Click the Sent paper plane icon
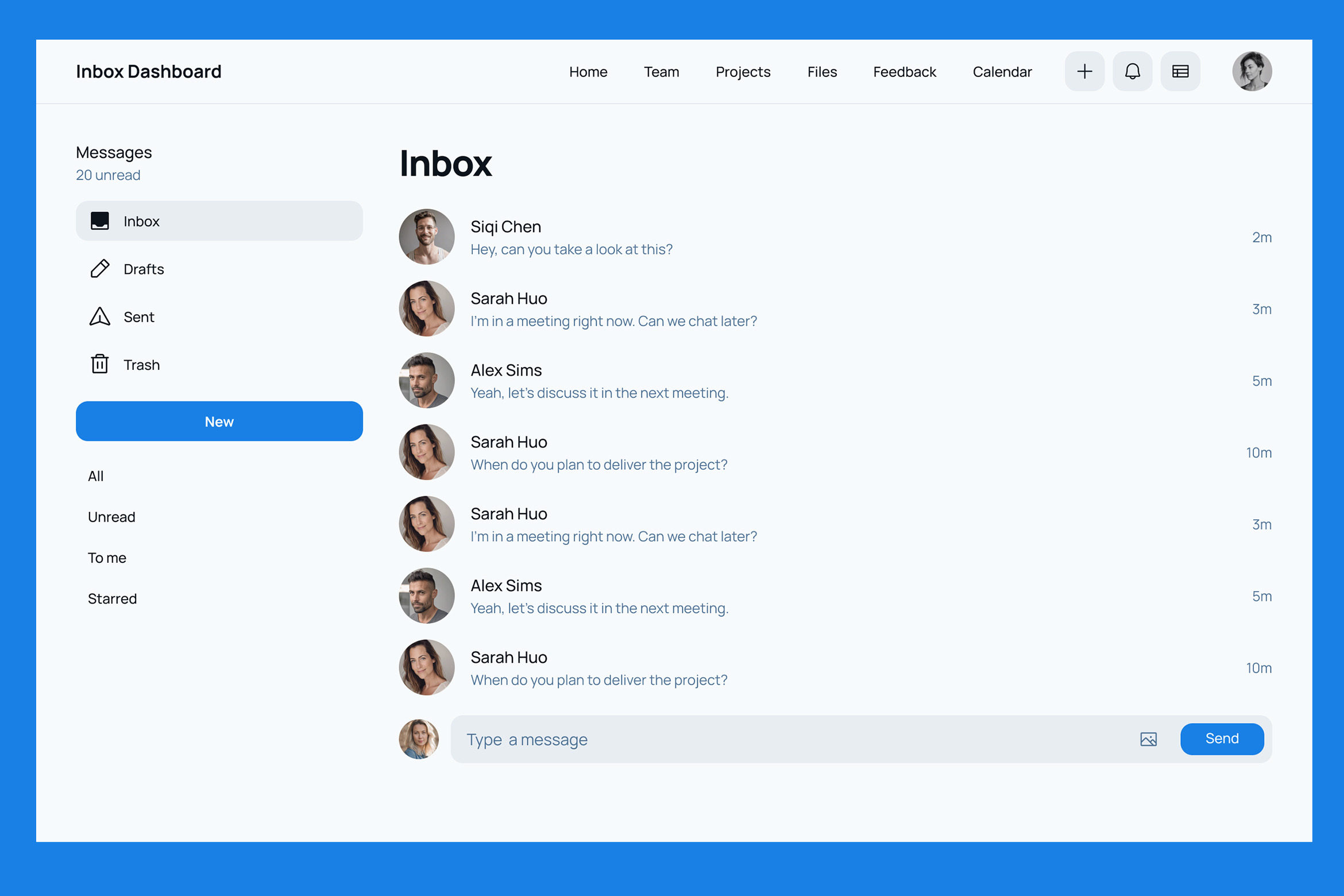 100,316
